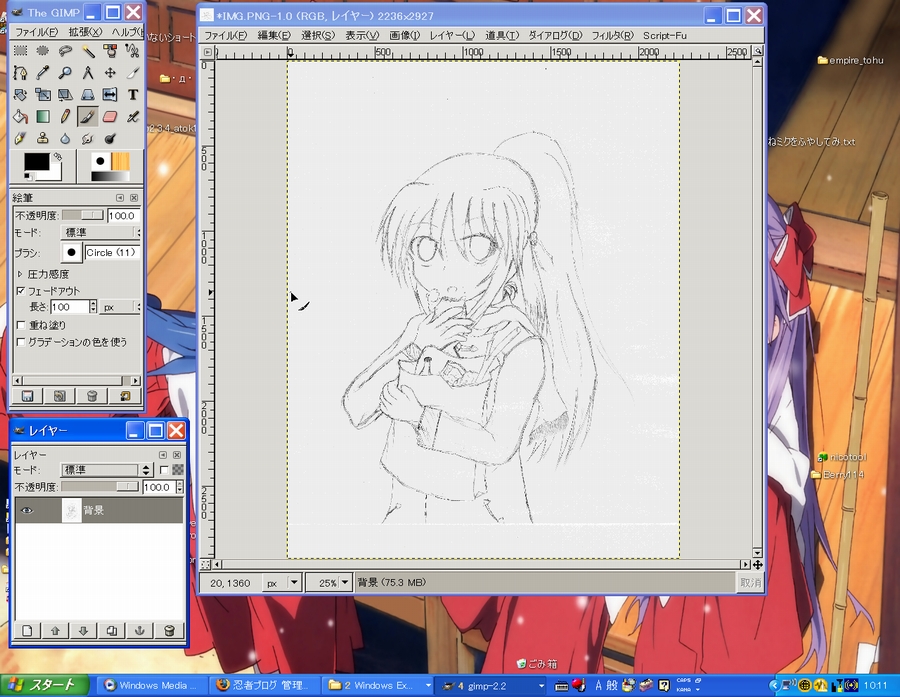
Task: Reset colors to default black and white
Action: (27, 176)
